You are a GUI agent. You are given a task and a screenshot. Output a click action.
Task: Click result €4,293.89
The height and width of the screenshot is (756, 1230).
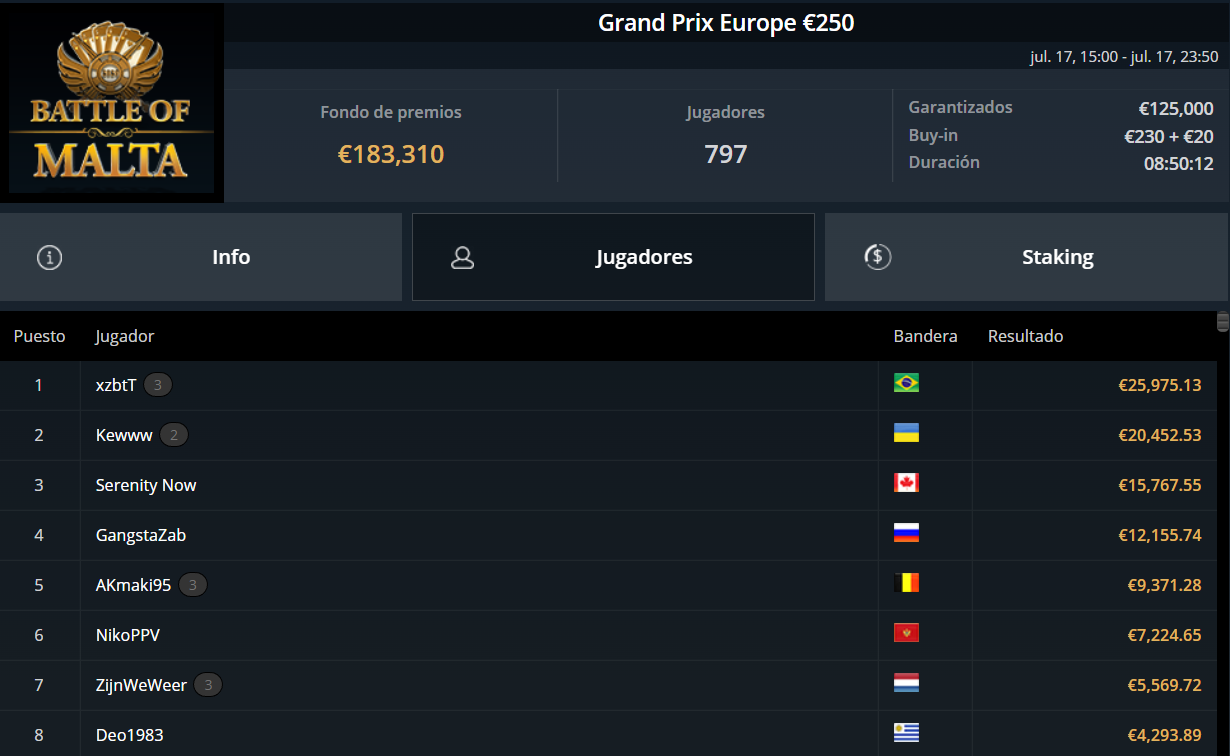click(1164, 735)
